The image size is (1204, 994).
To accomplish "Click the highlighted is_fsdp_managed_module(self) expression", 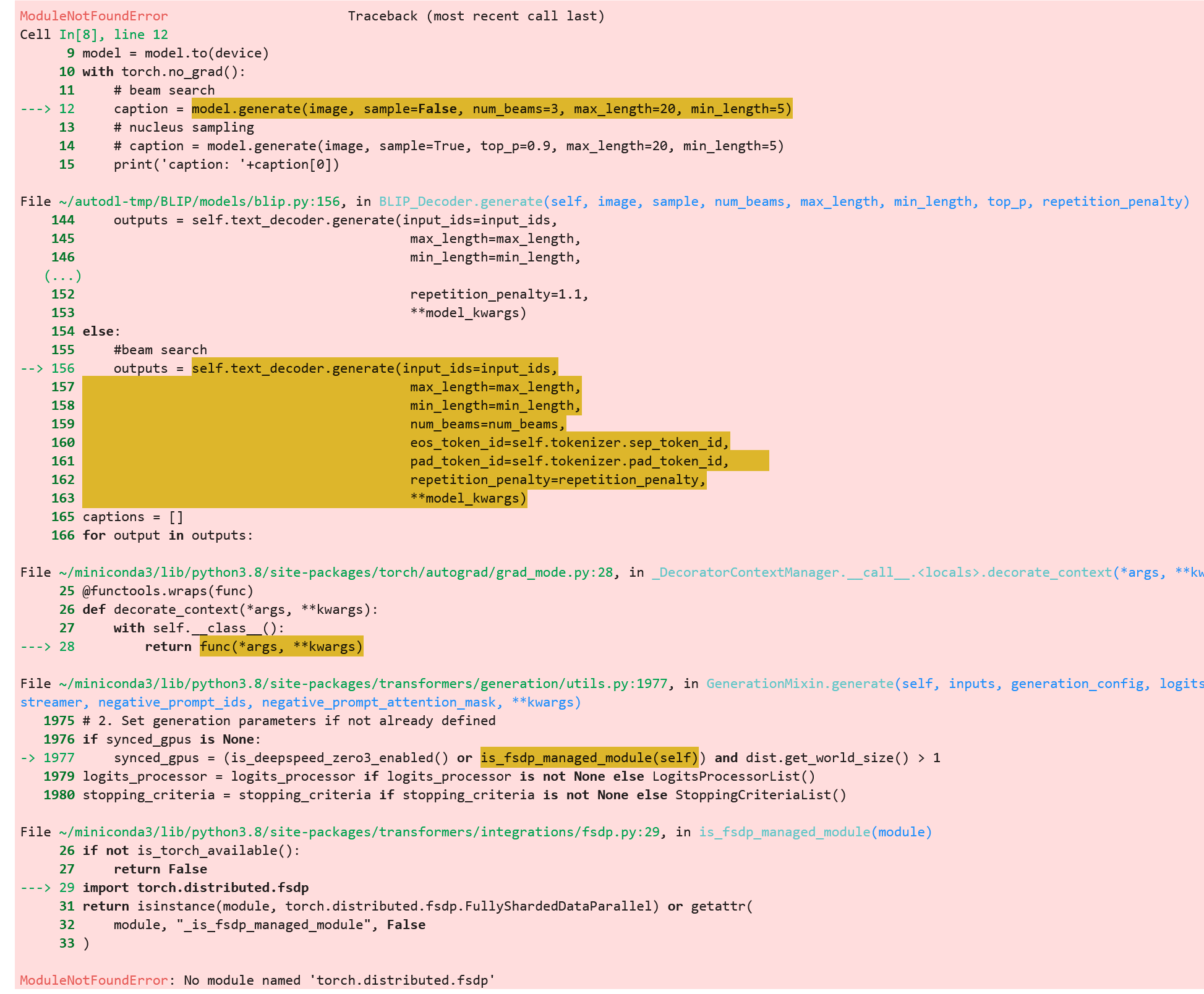I will 589,758.
